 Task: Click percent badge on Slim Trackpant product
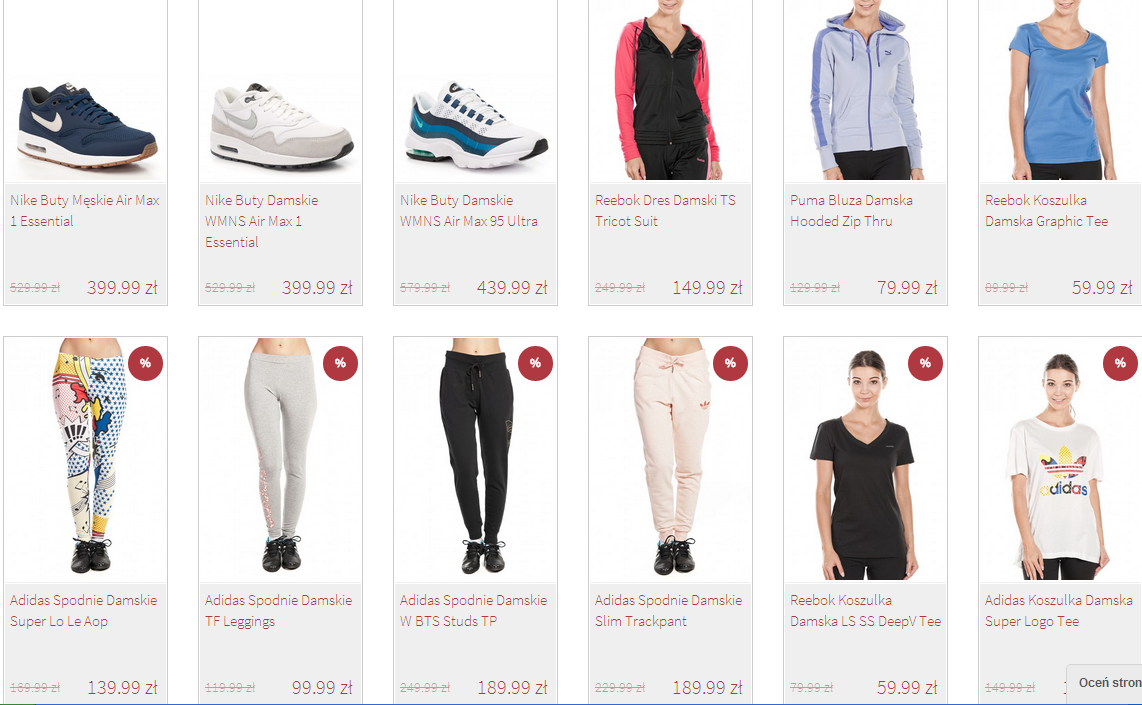731,363
